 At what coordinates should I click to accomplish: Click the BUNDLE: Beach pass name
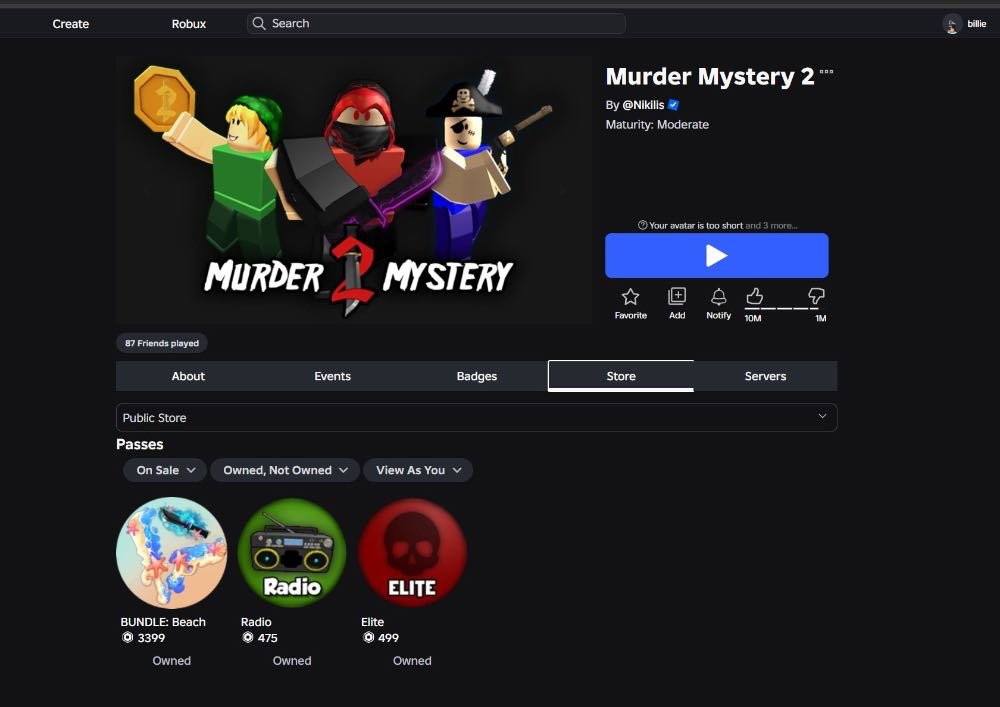click(x=163, y=622)
